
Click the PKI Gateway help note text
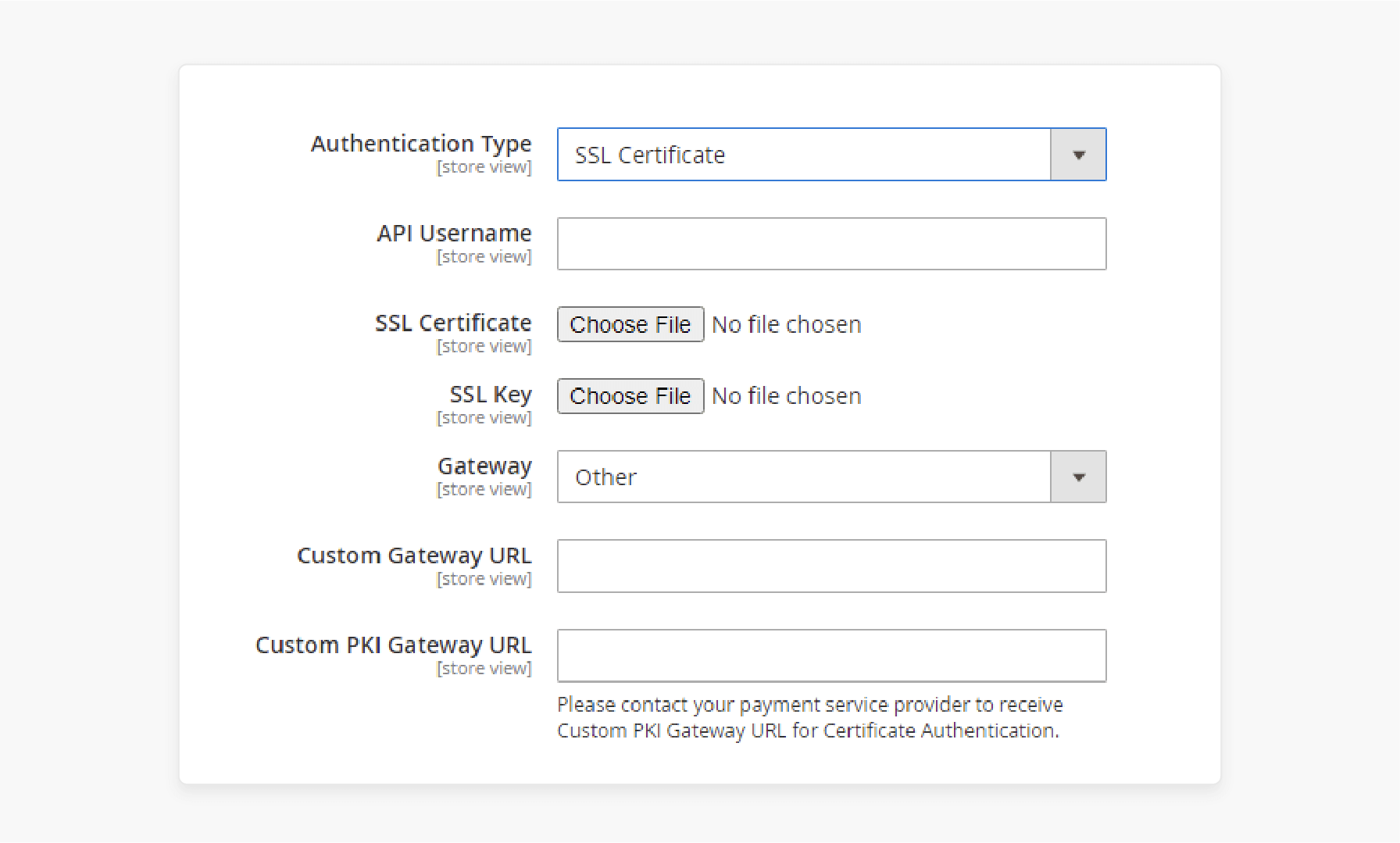[810, 717]
